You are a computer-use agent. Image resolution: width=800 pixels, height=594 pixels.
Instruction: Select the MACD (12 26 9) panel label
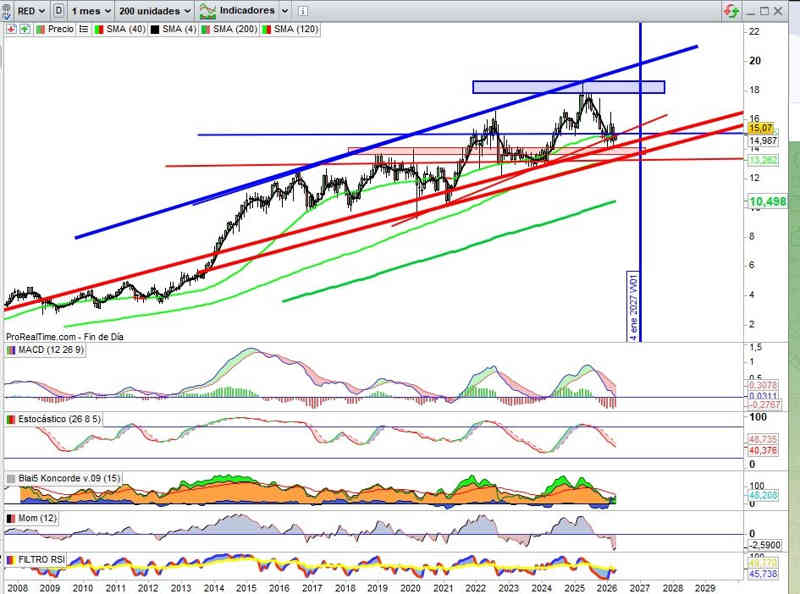tap(51, 348)
